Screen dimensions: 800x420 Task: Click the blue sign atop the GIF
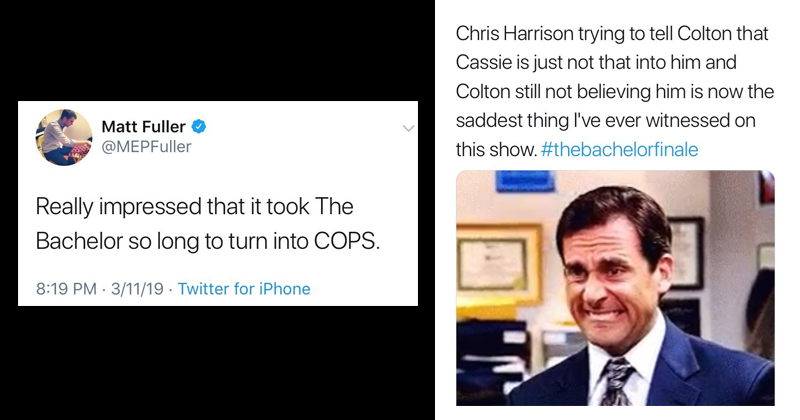pyautogui.click(x=525, y=181)
